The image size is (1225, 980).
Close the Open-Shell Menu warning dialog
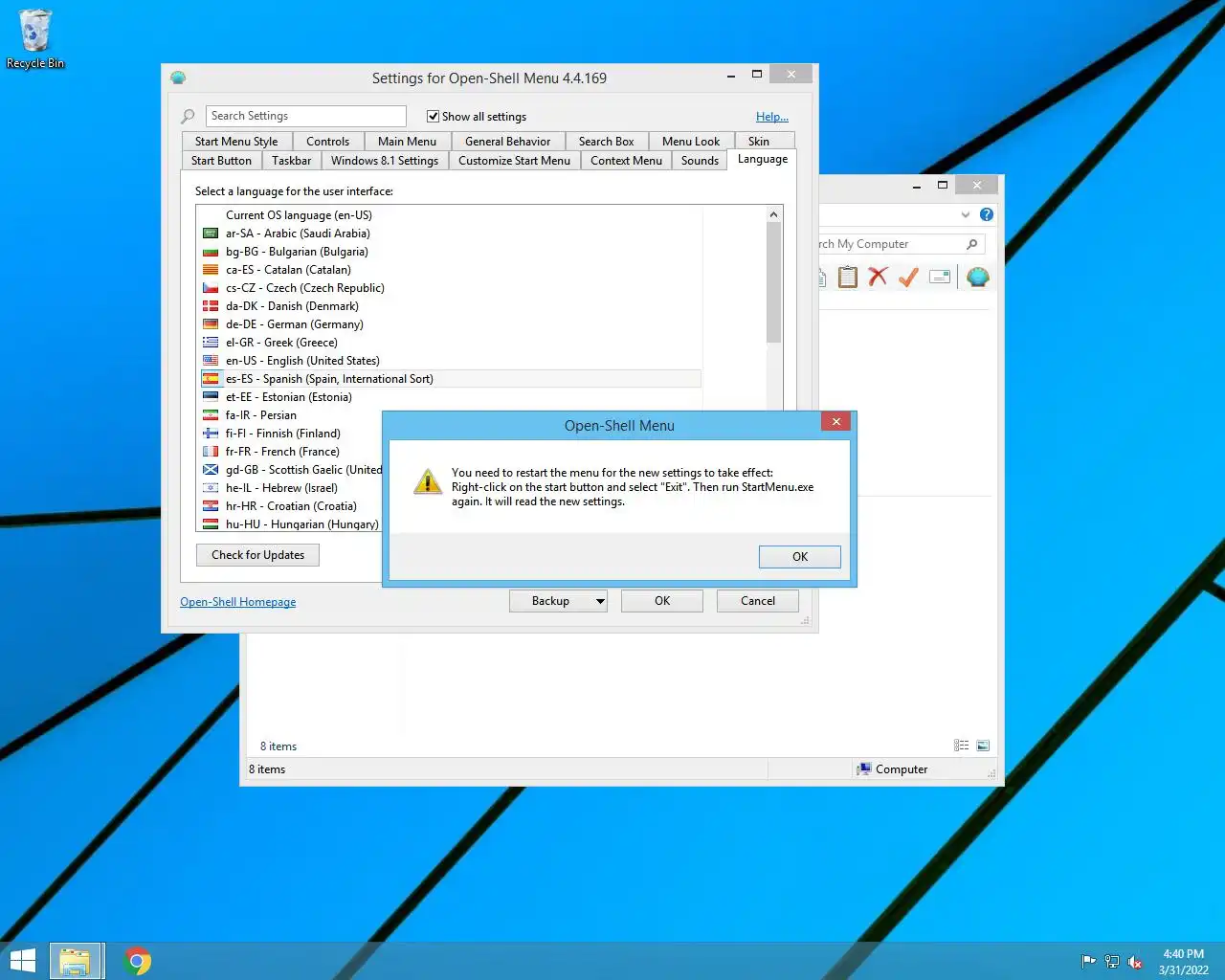pos(835,422)
